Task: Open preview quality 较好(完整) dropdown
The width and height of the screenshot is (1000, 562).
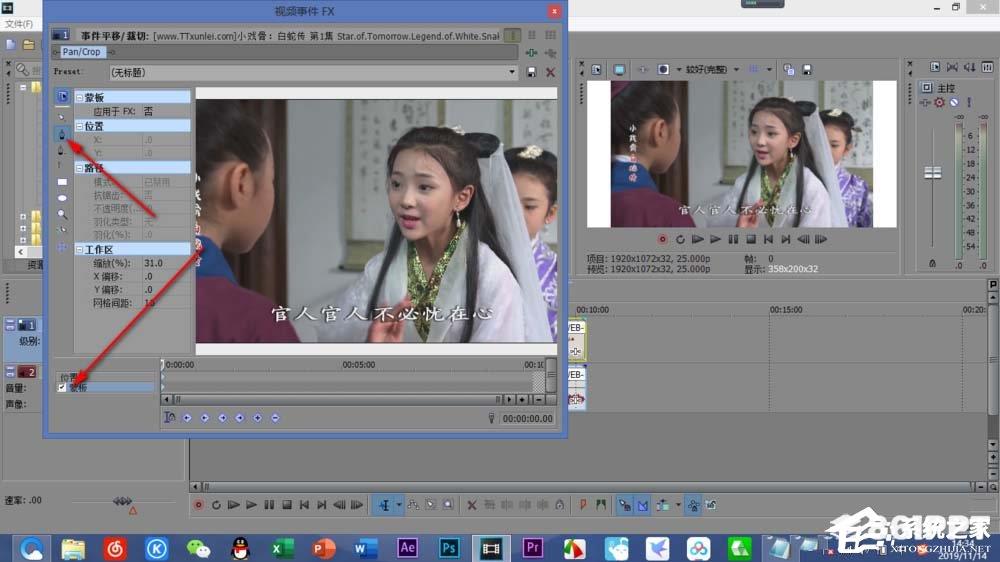Action: tap(737, 70)
